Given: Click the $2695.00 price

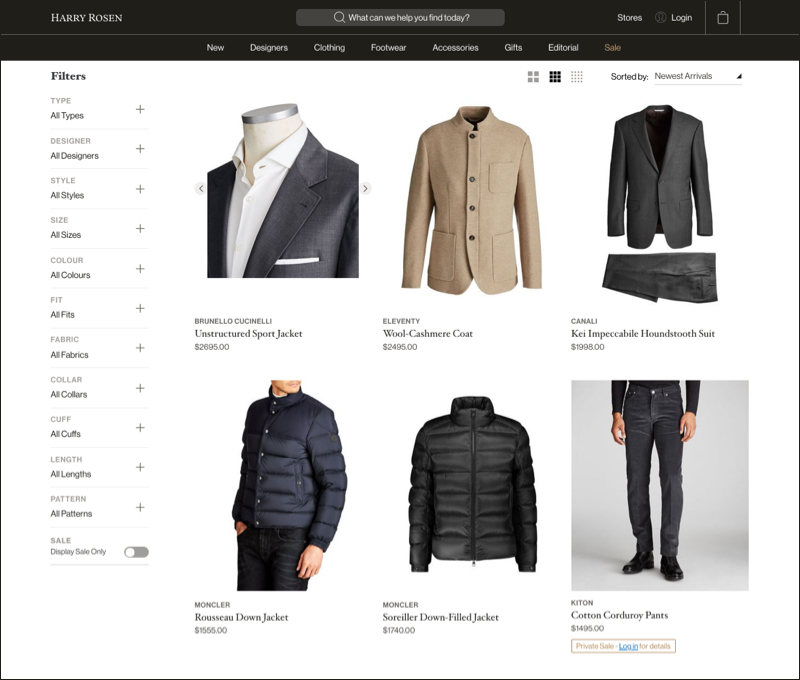Looking at the screenshot, I should (x=212, y=347).
